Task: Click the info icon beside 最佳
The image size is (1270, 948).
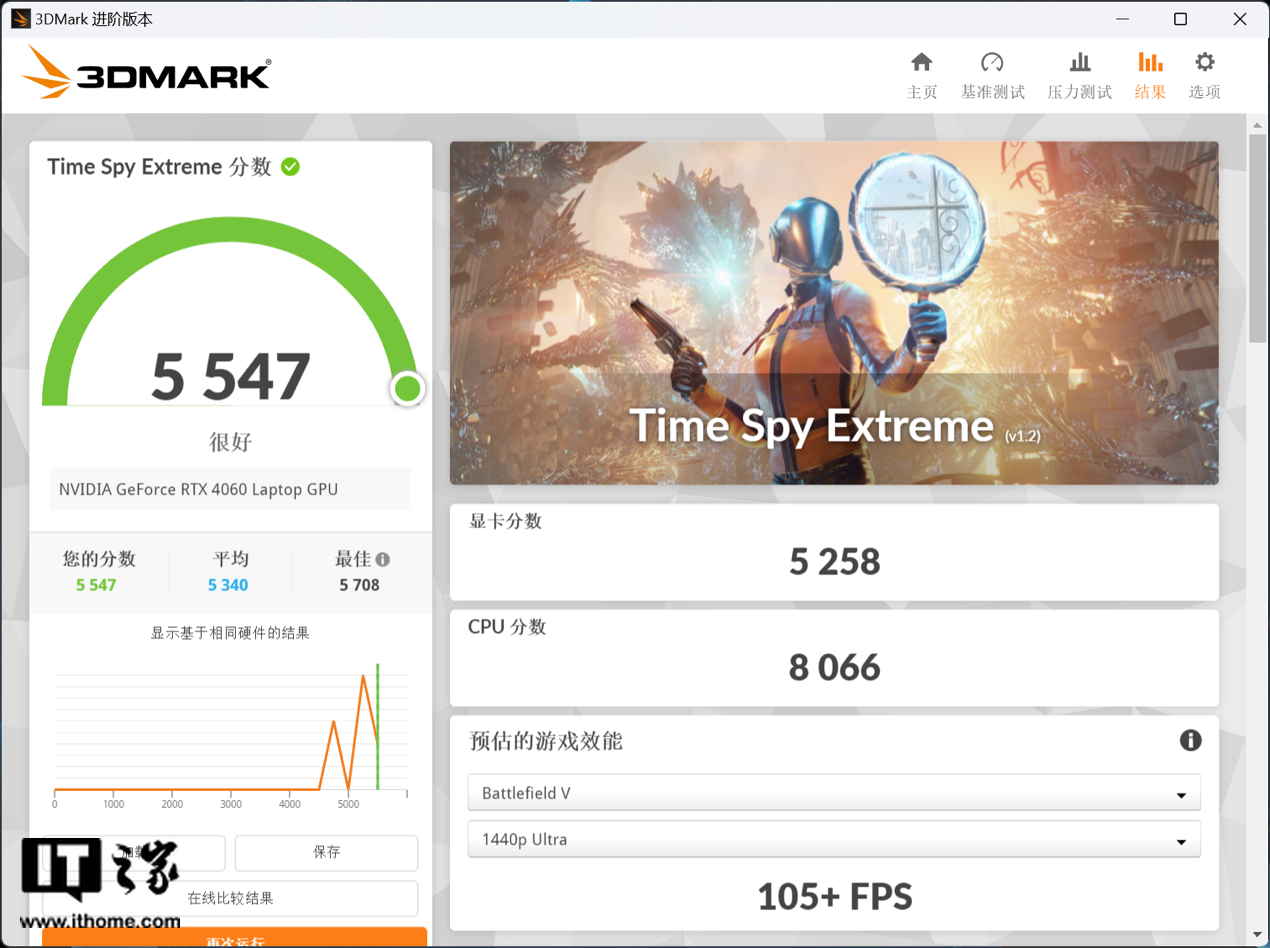Action: click(x=382, y=560)
